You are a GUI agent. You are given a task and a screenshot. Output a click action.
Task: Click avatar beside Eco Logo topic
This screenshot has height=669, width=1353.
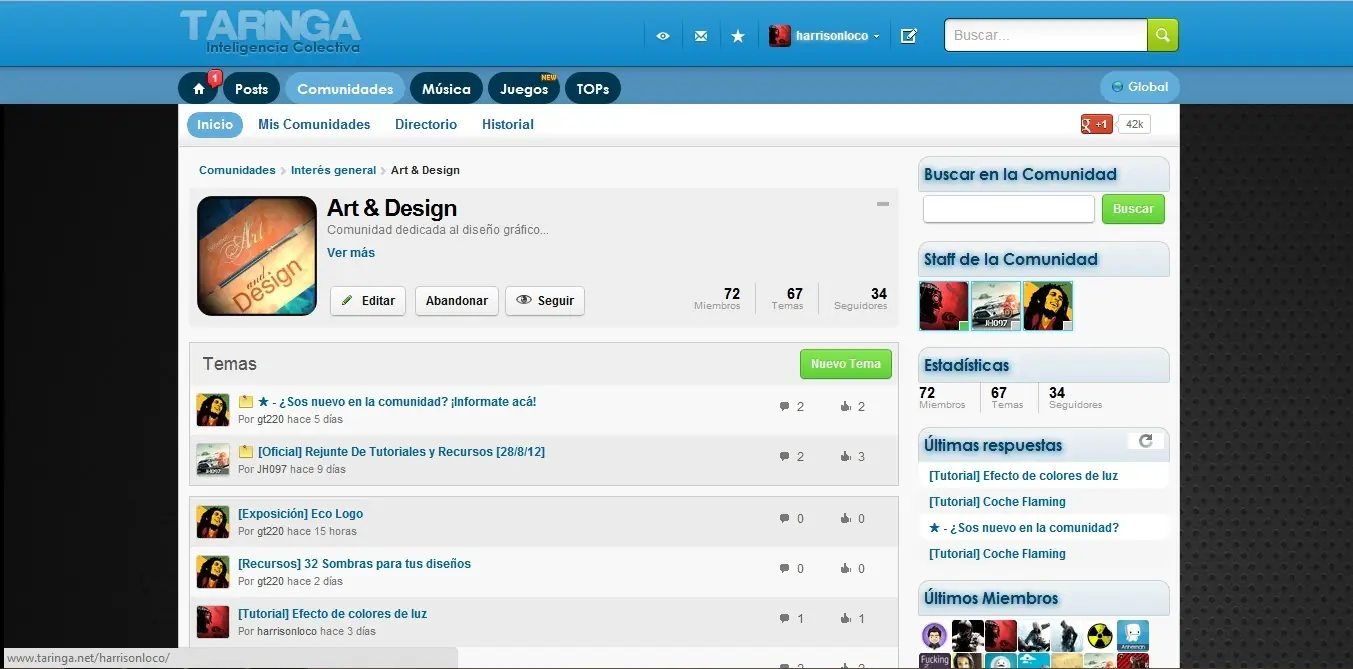tap(213, 522)
